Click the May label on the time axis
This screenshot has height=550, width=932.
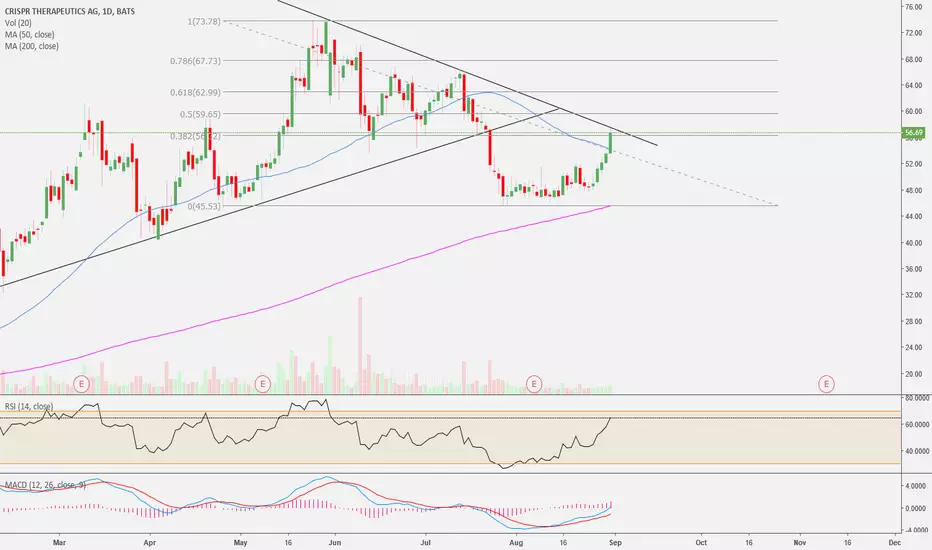tap(240, 542)
